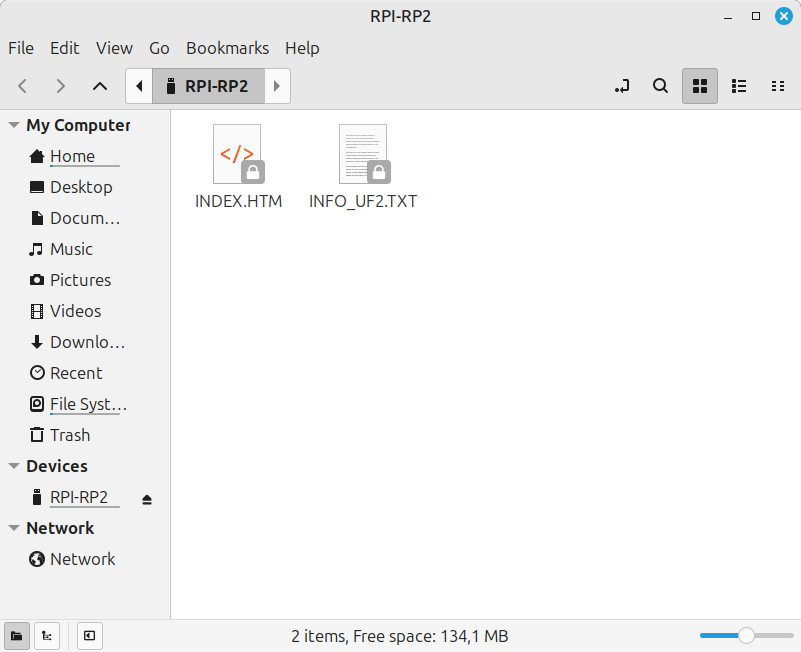This screenshot has height=652, width=801.
Task: Open the file search
Action: (660, 86)
